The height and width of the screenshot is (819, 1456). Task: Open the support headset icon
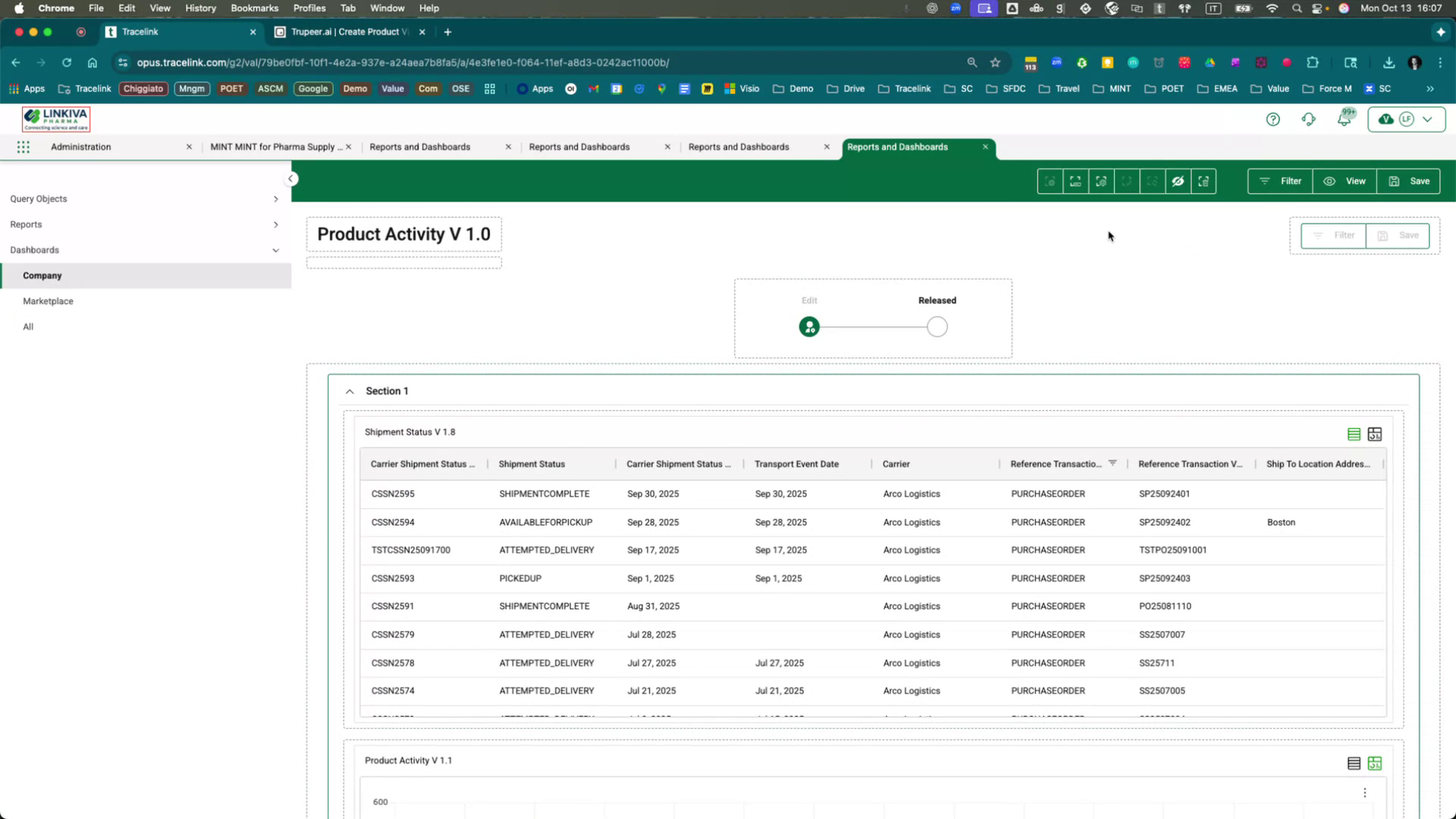coord(1309,119)
